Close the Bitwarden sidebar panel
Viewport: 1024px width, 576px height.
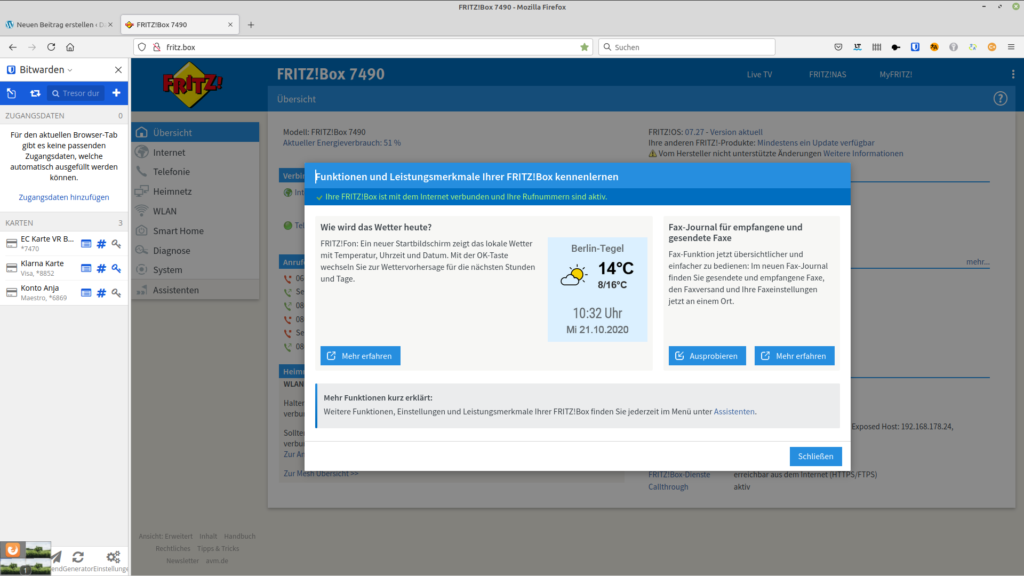[118, 70]
